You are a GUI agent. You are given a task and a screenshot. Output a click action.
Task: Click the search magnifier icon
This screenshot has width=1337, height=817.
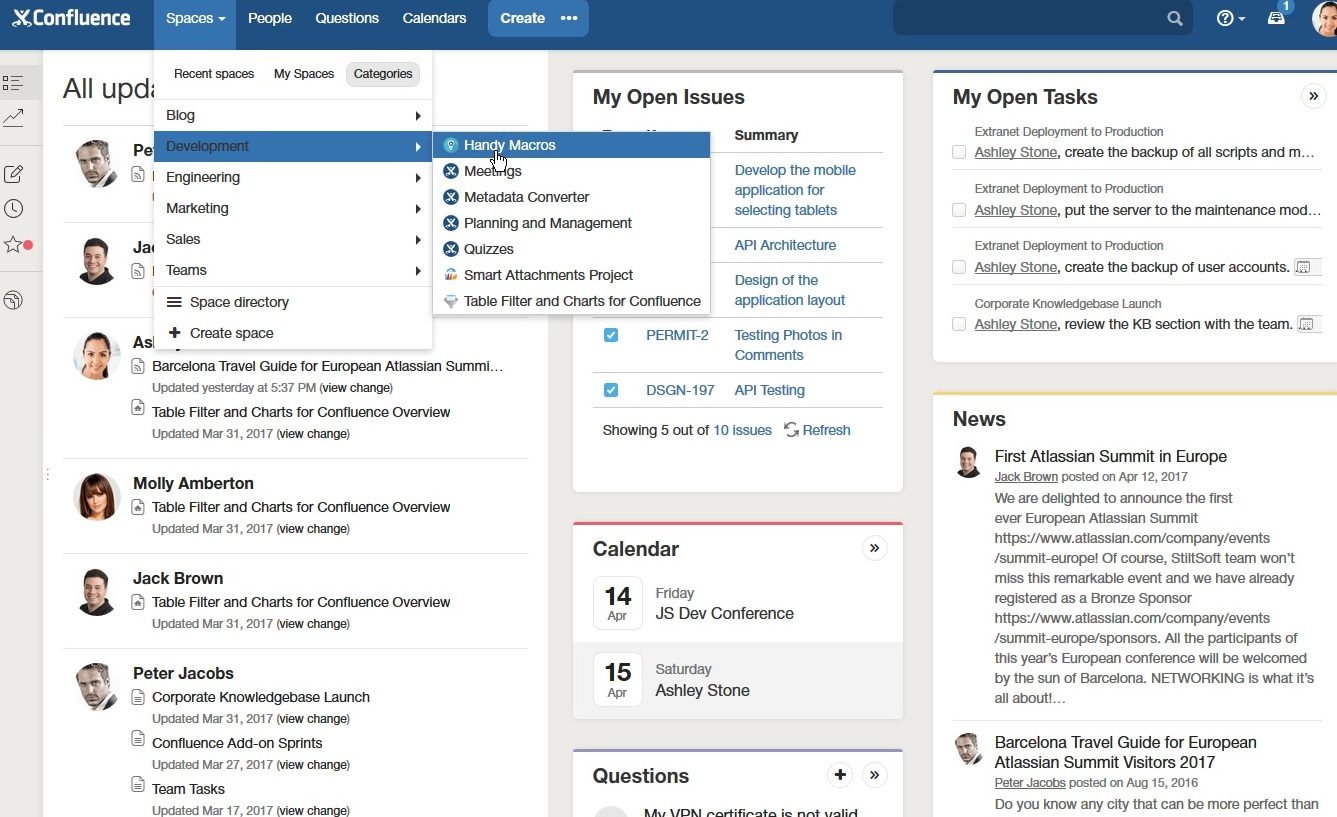[1174, 17]
